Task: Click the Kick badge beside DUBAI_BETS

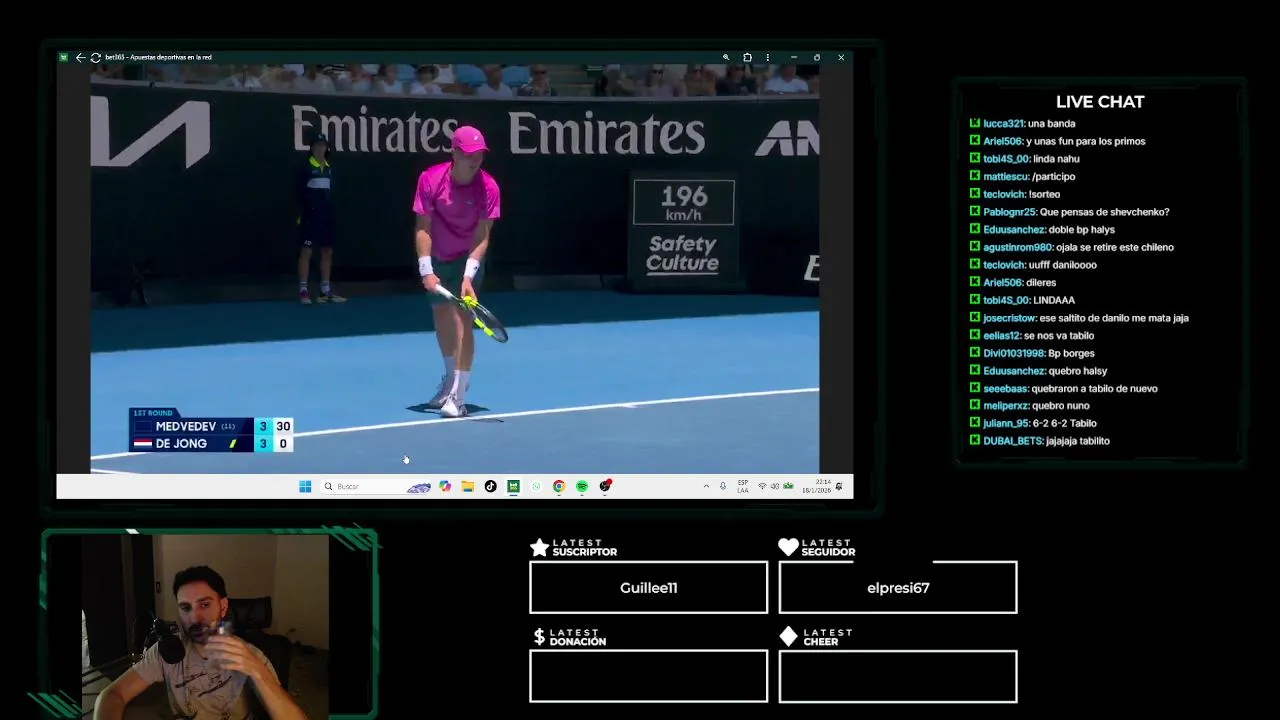Action: click(975, 441)
